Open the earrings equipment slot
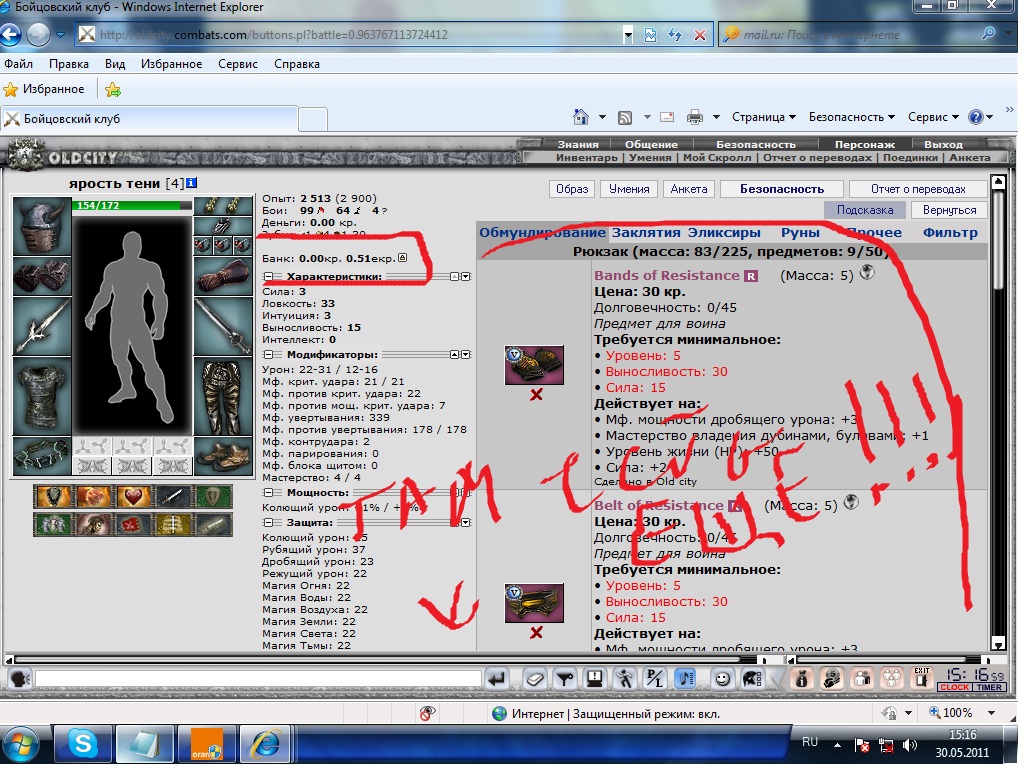The image size is (1024, 768). (223, 206)
